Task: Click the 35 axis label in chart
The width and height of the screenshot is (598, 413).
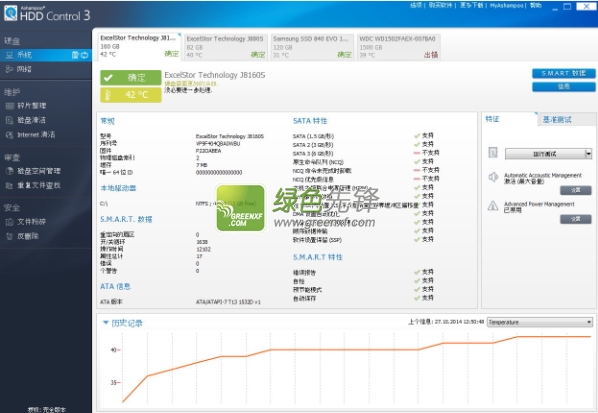Action: coord(114,382)
